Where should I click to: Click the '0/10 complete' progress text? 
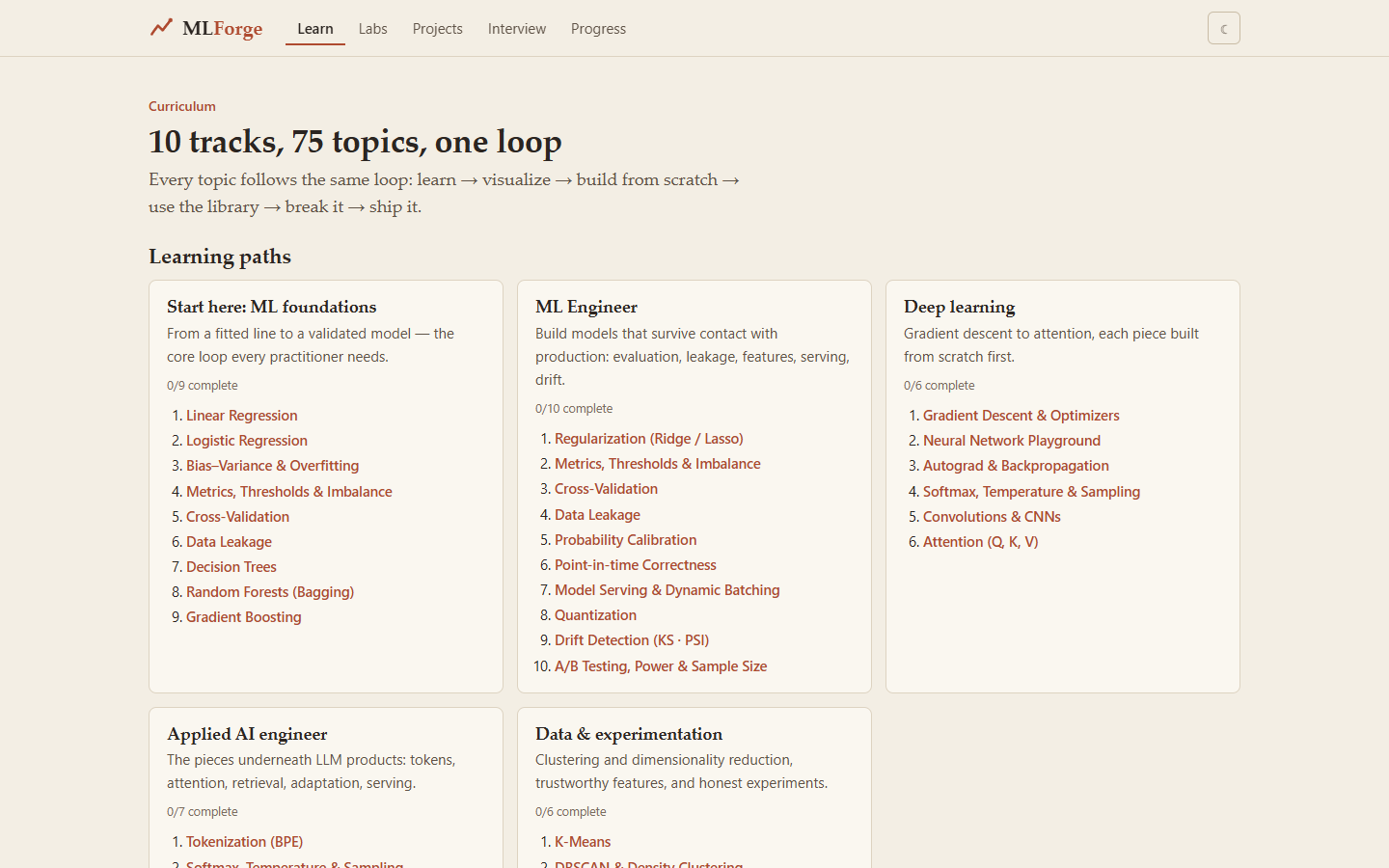(574, 409)
